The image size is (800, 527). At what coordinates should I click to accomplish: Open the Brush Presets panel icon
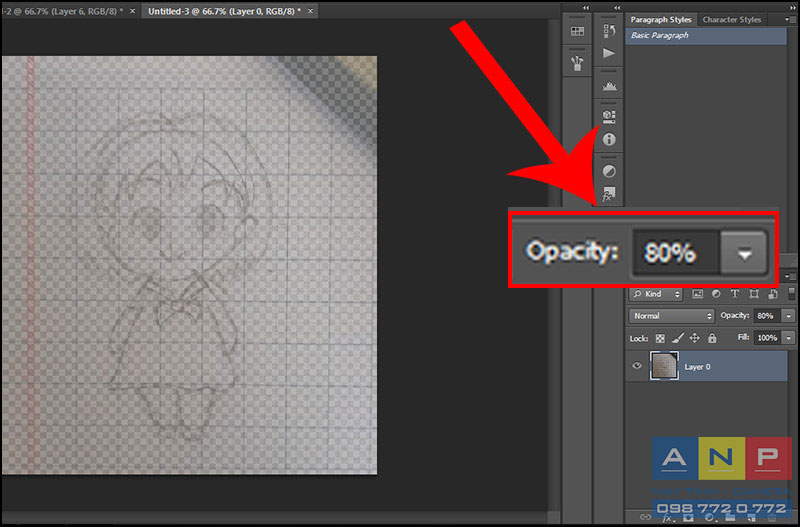click(577, 63)
